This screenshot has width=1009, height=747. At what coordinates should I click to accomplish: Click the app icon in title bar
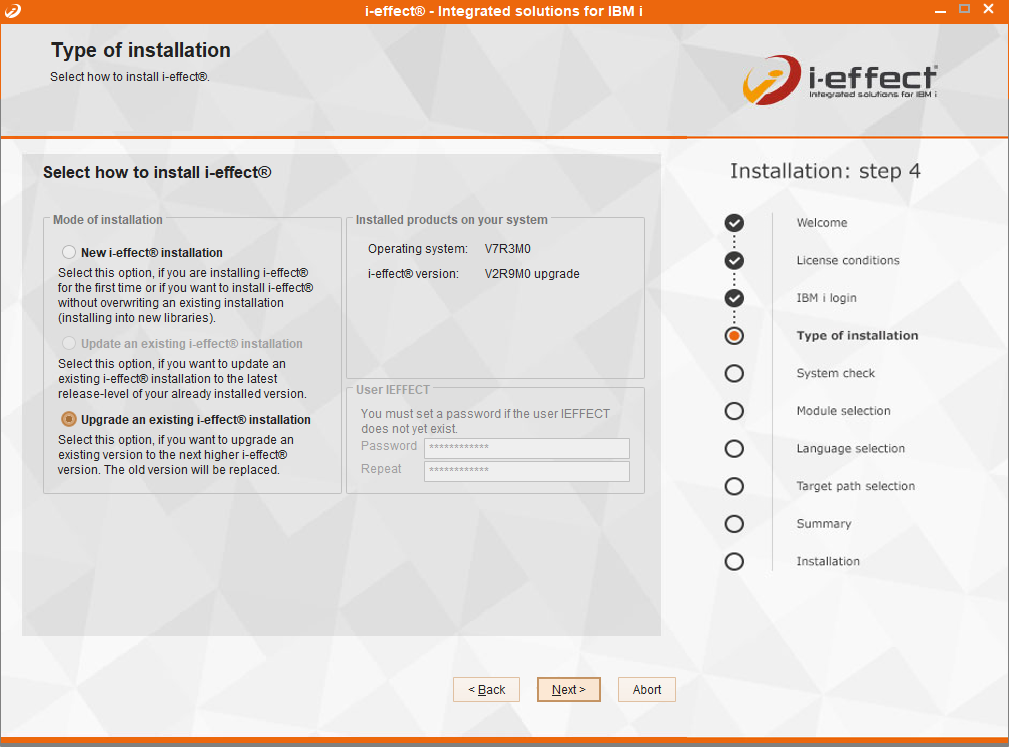pos(11,10)
